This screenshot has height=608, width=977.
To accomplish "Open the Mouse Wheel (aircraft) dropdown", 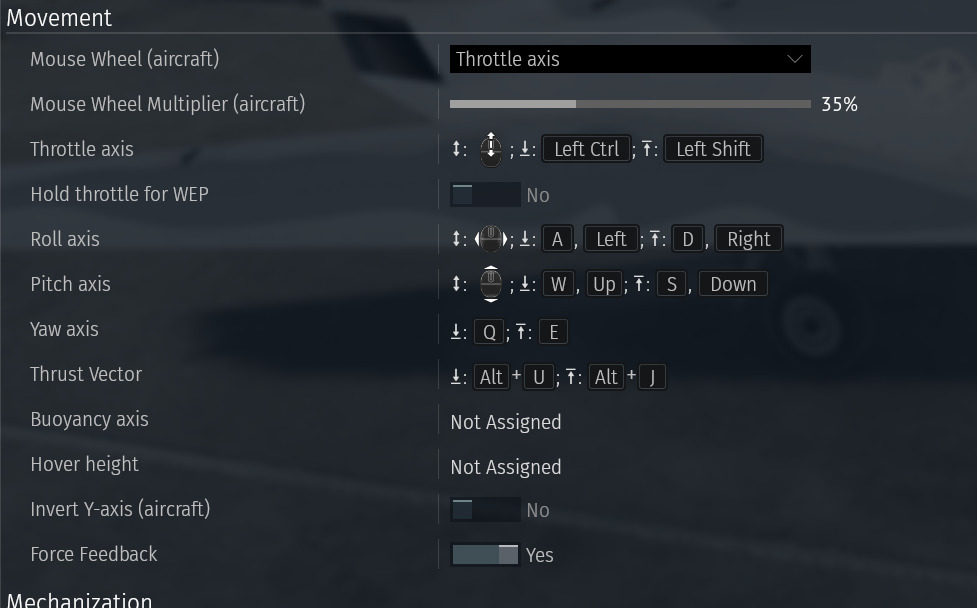I will (x=630, y=60).
